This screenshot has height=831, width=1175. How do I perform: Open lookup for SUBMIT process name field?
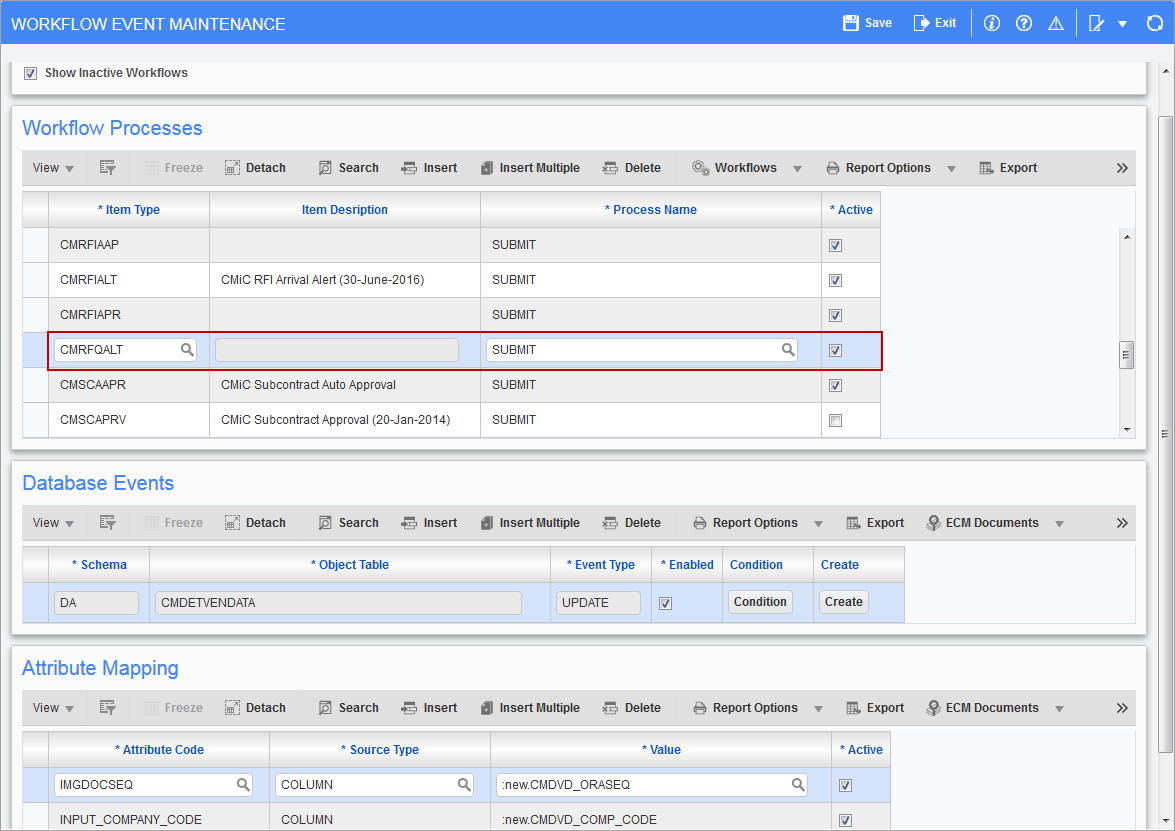point(788,349)
